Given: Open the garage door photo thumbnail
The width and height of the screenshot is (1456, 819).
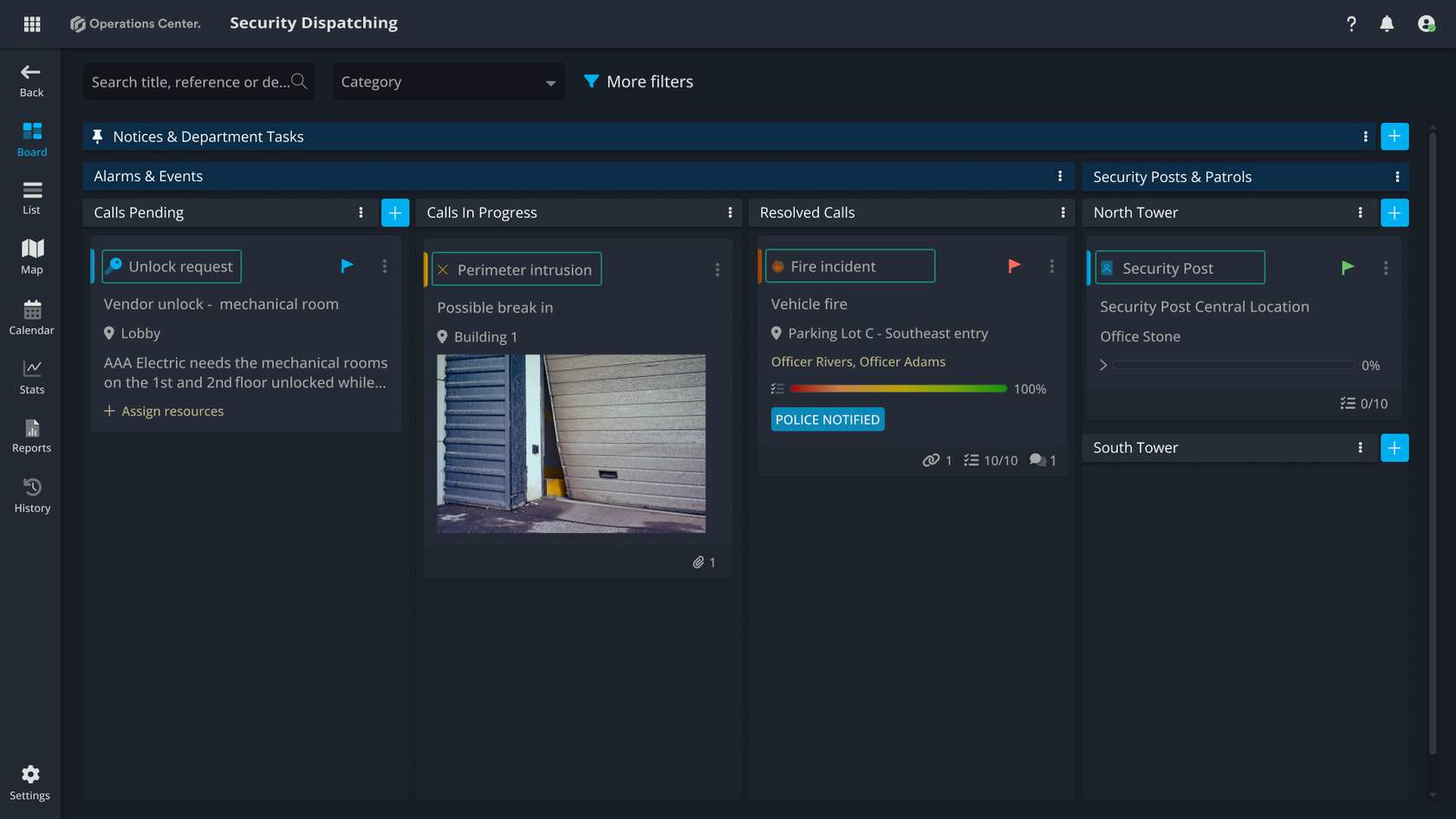Looking at the screenshot, I should [571, 444].
